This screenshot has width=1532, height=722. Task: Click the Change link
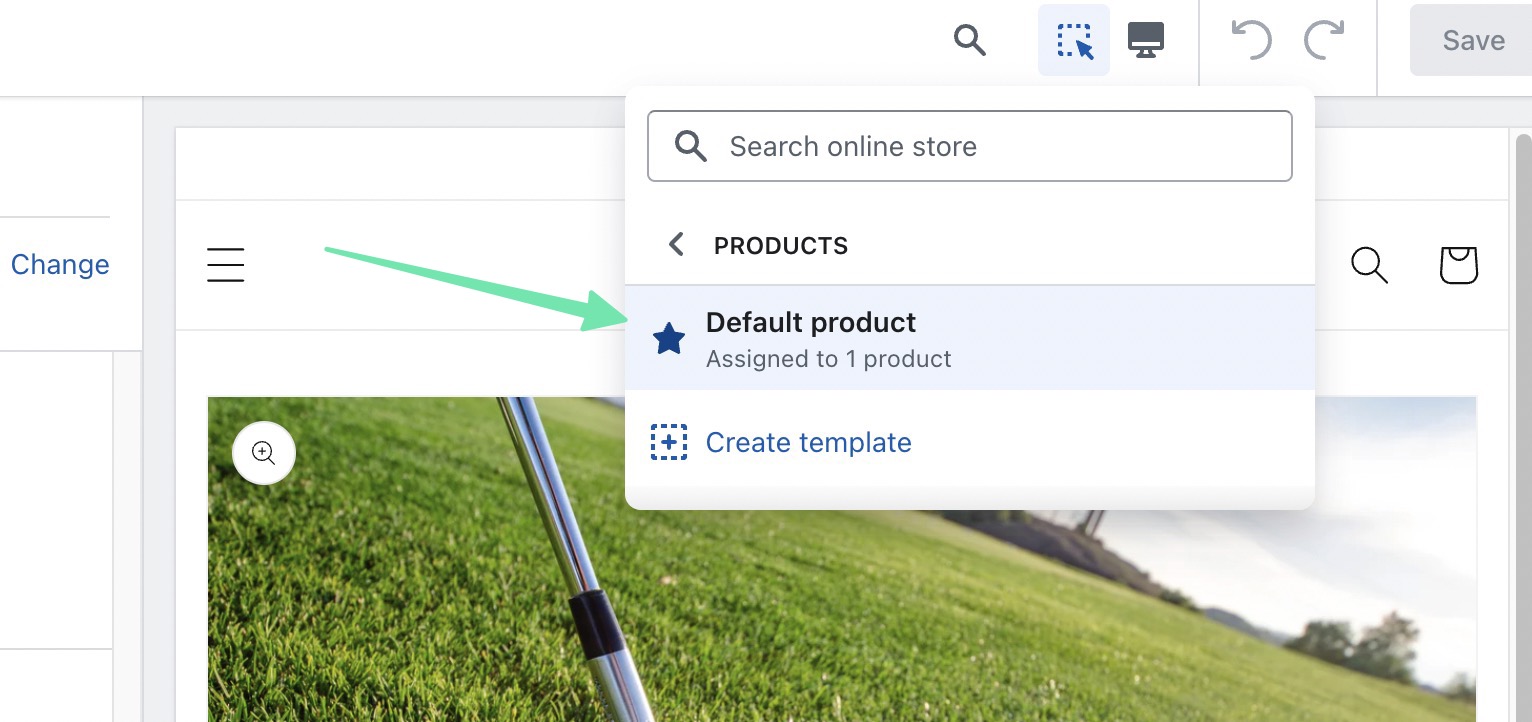click(x=60, y=264)
